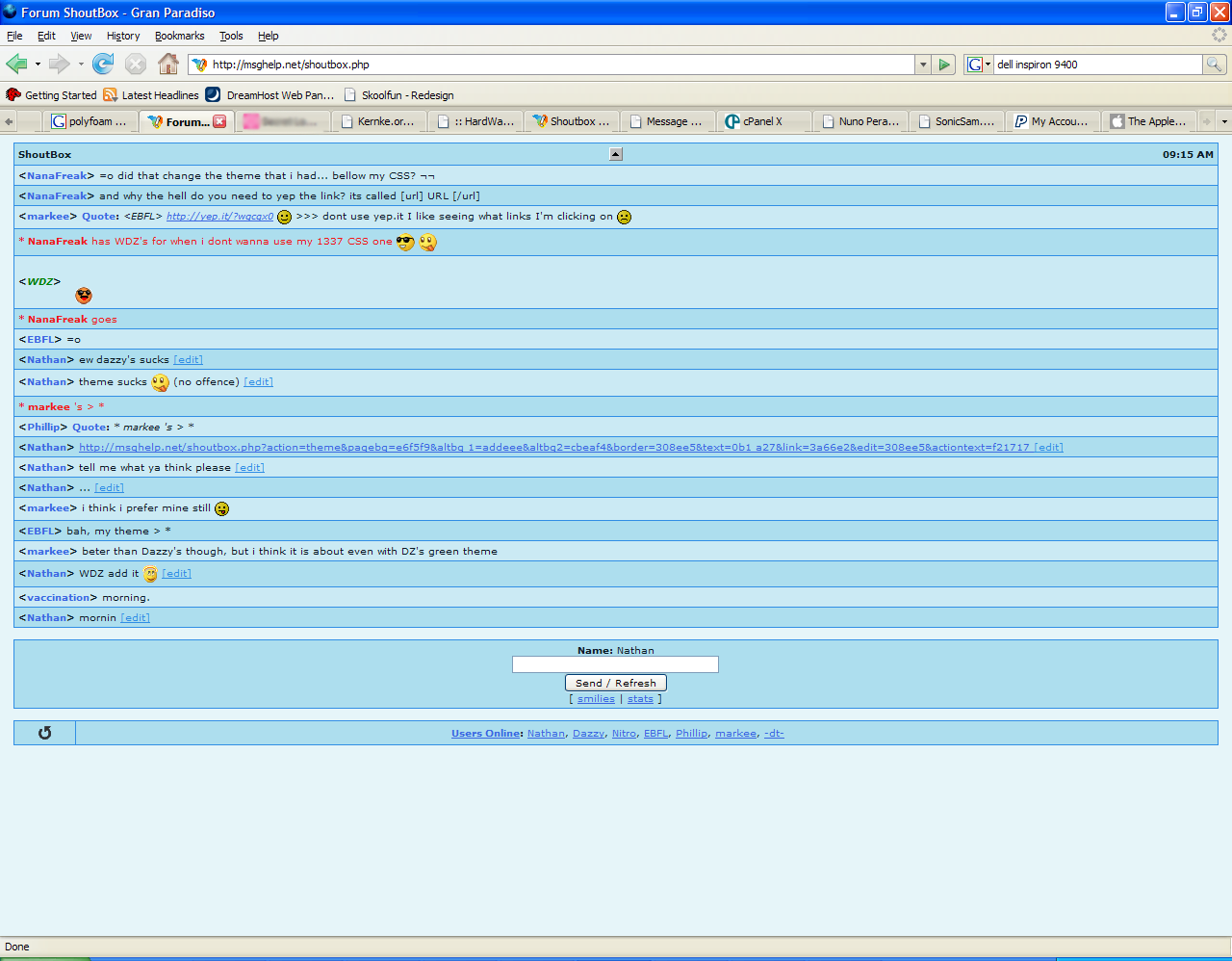The width and height of the screenshot is (1232, 961).
Task: Open the stats link
Action: pyautogui.click(x=640, y=699)
